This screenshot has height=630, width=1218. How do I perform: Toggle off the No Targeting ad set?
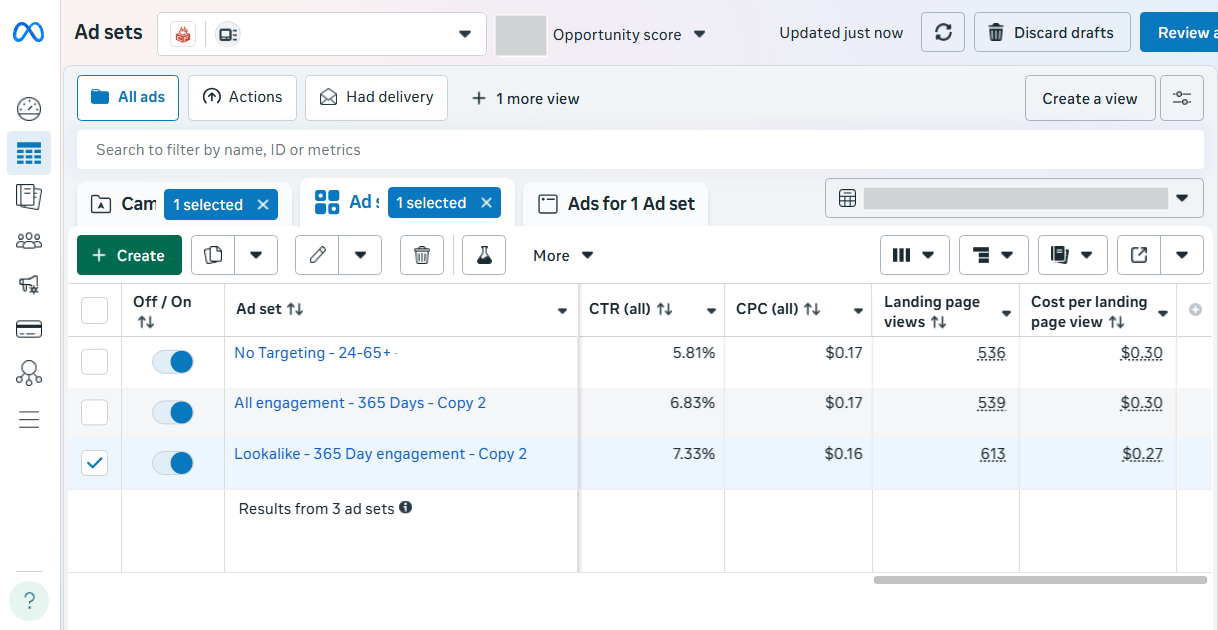(x=172, y=362)
